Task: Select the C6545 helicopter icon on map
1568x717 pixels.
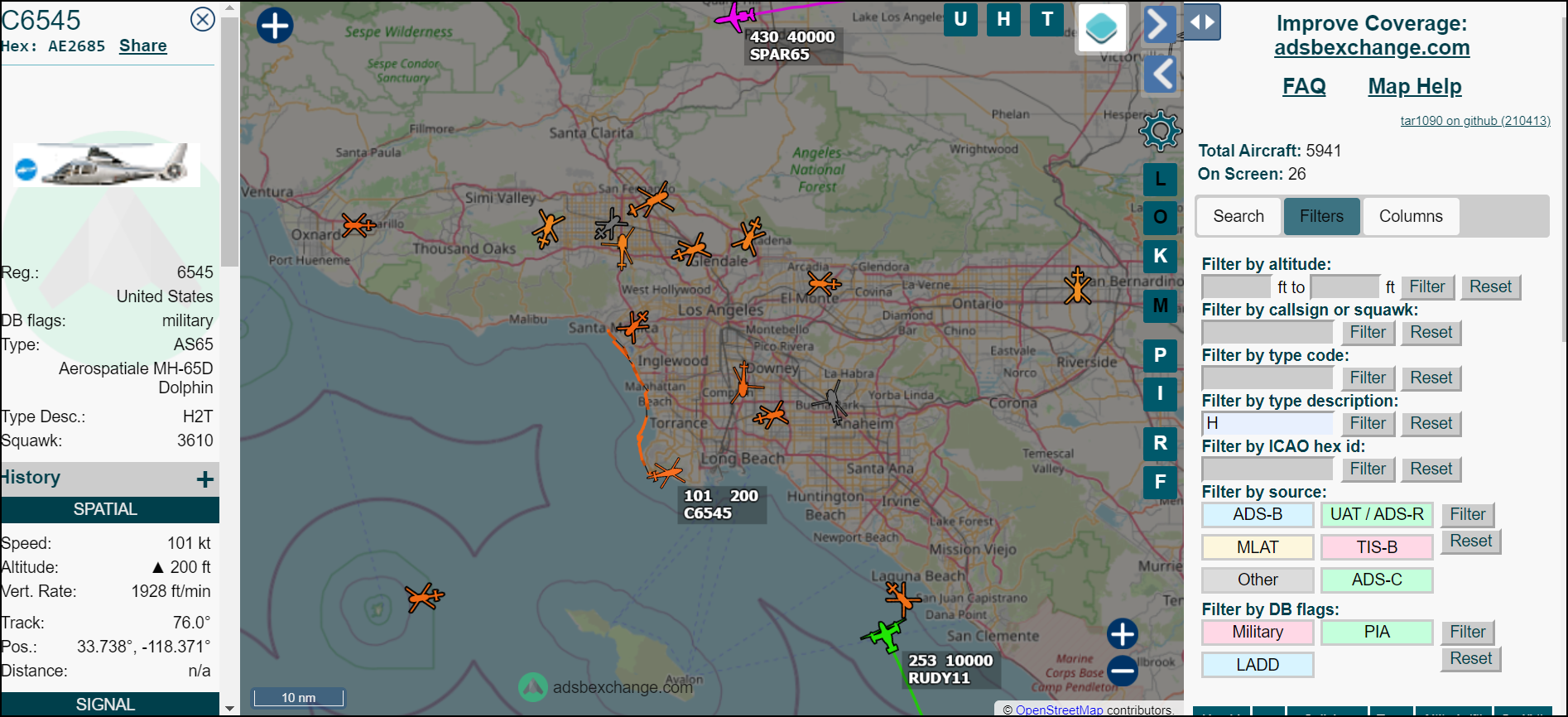Action: click(666, 474)
